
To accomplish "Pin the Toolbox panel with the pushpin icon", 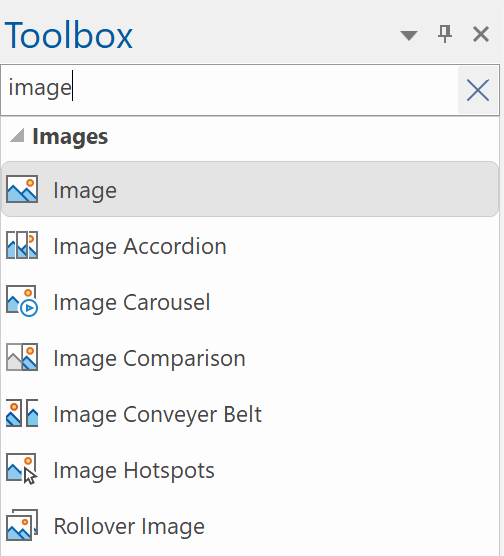I will point(445,34).
